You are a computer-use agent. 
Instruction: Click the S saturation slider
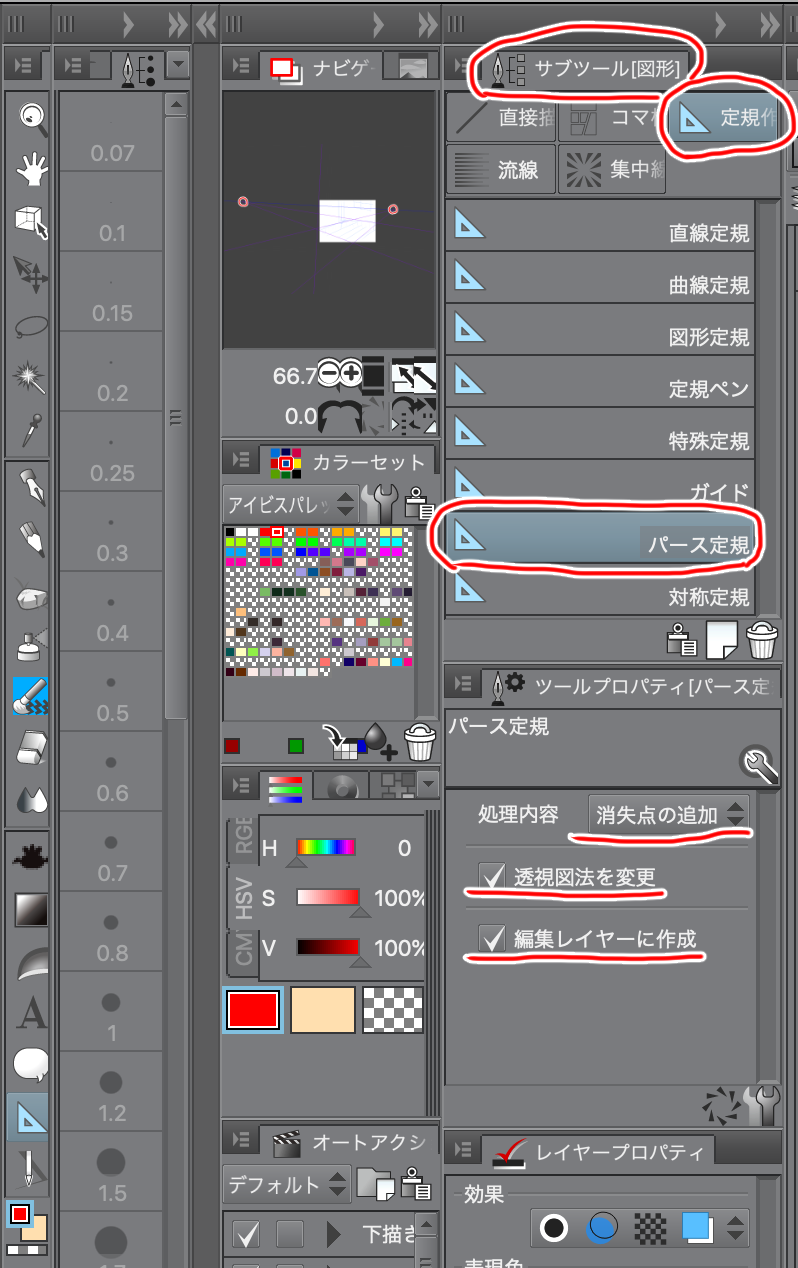click(x=327, y=898)
